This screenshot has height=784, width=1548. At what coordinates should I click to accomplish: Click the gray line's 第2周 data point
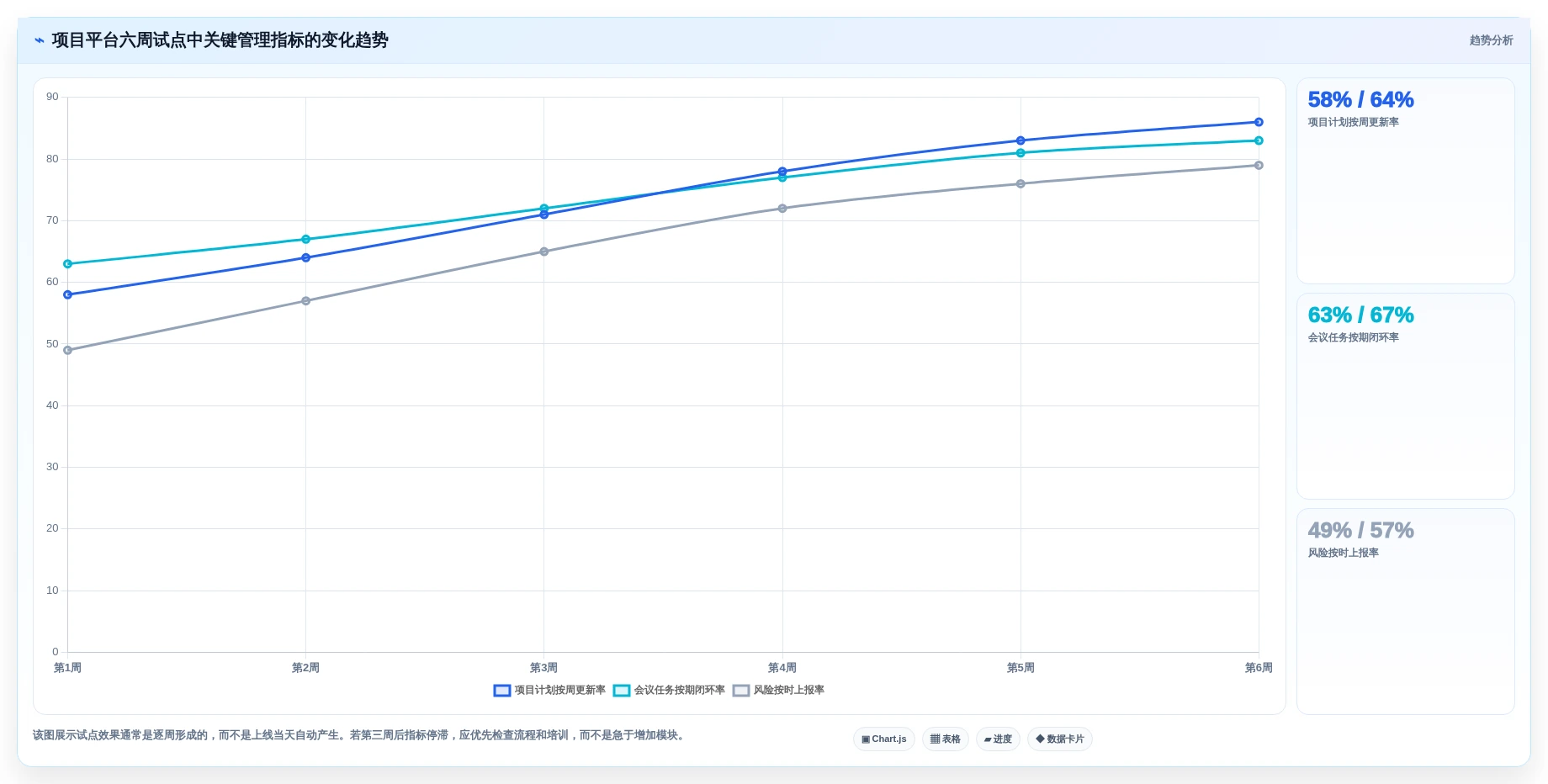pyautogui.click(x=305, y=301)
